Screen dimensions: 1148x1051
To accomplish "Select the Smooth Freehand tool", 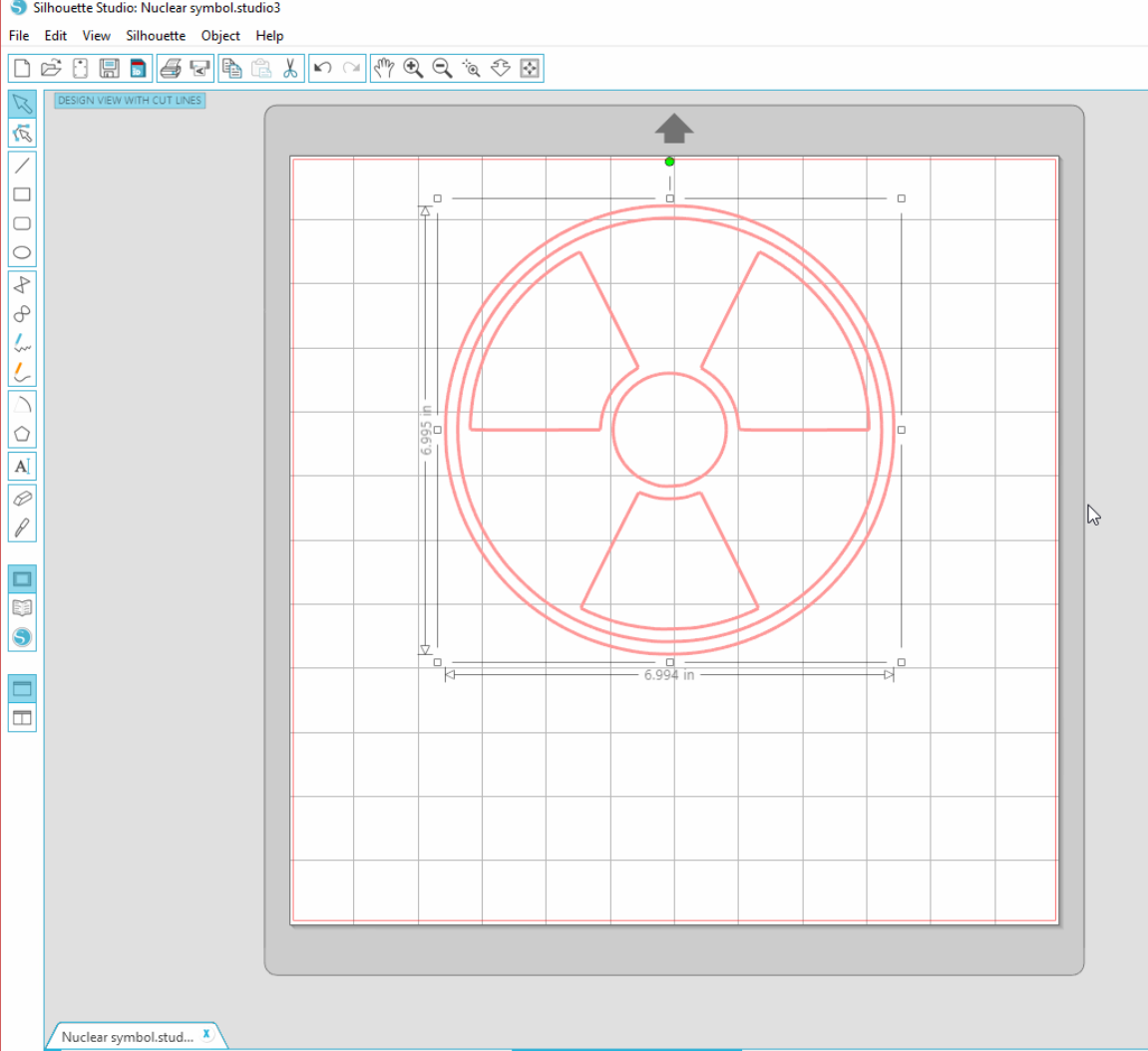I will 22,373.
